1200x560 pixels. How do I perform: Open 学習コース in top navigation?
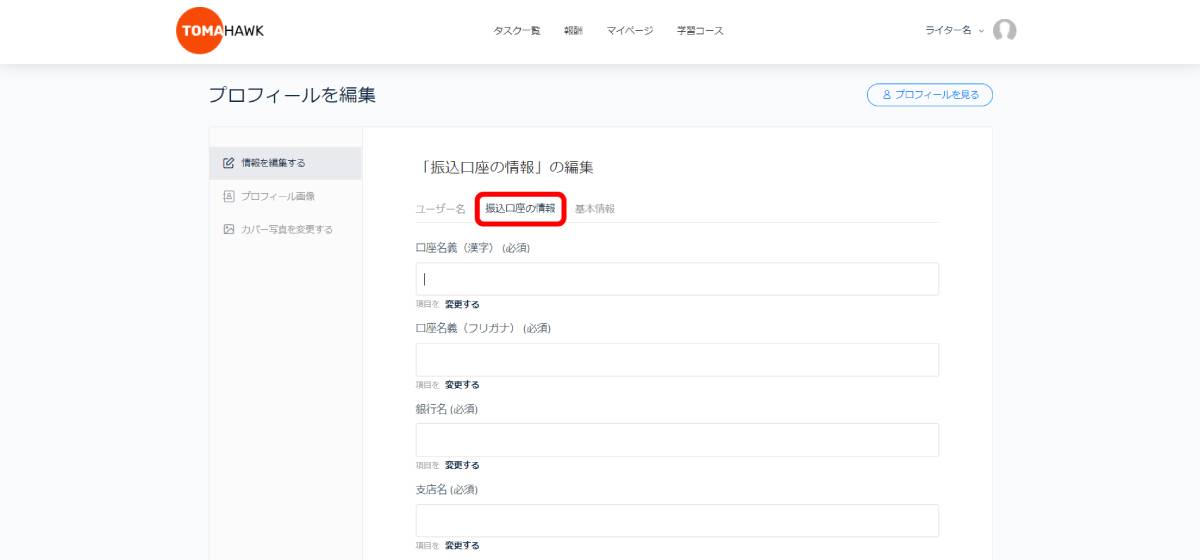(x=700, y=31)
